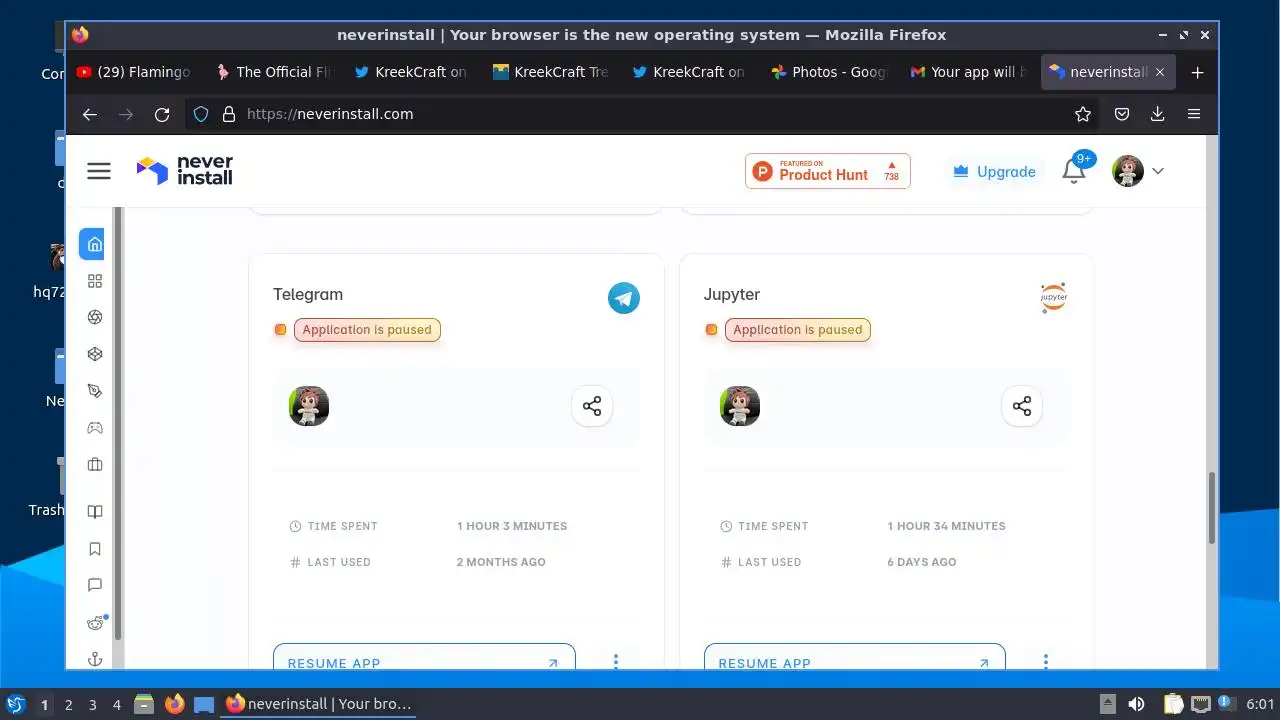Click the Jupyter app logo

point(1054,297)
